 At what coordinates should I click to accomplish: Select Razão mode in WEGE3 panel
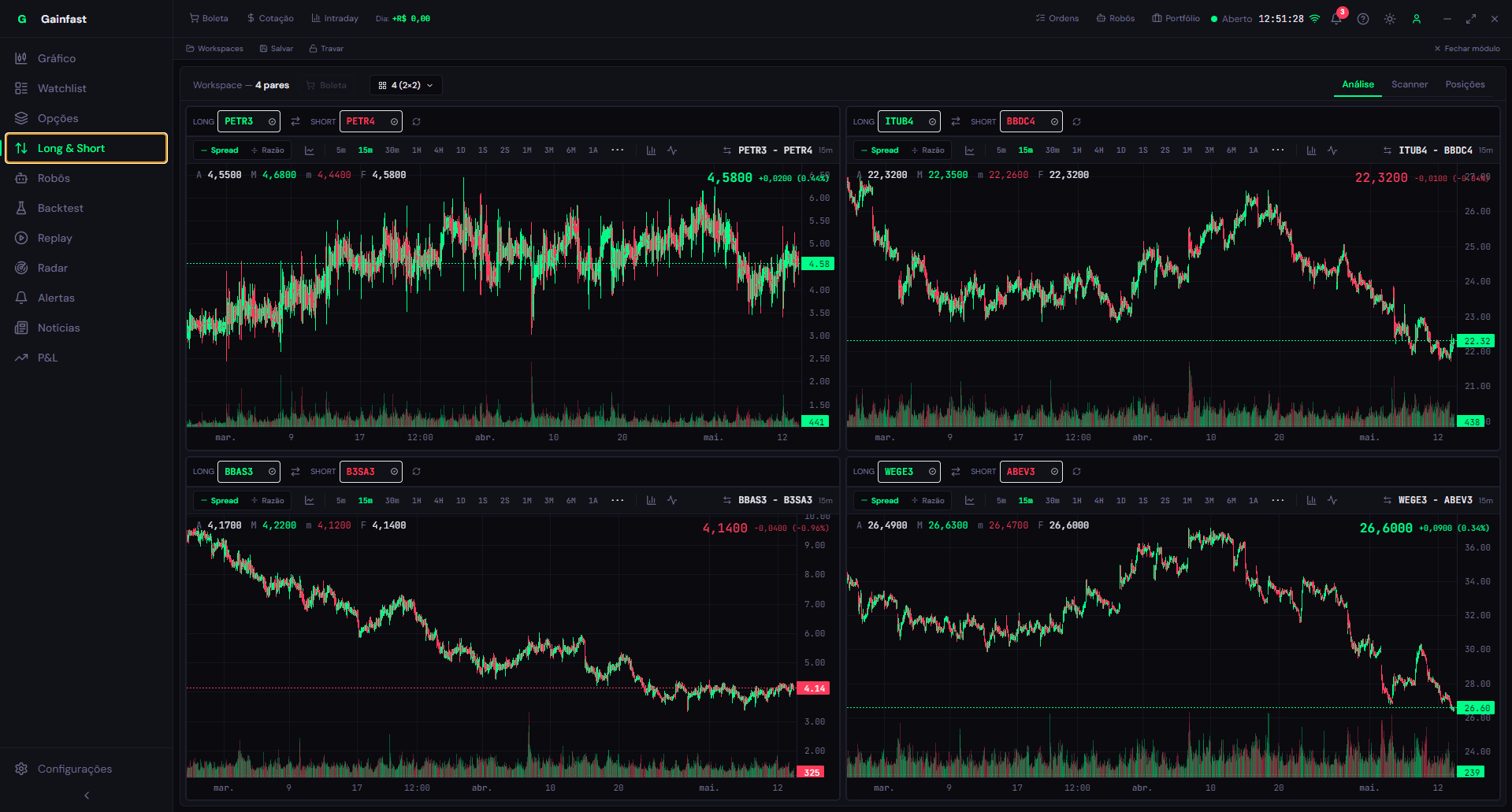[928, 501]
